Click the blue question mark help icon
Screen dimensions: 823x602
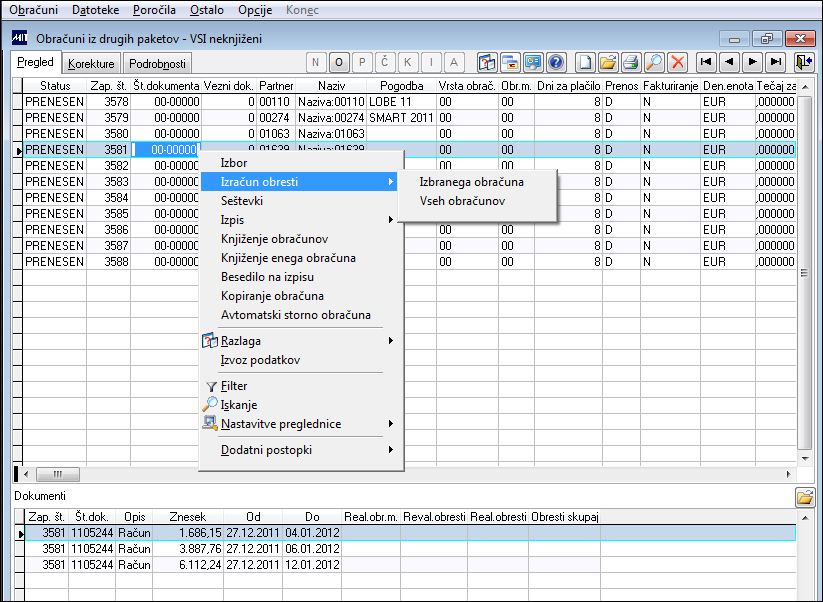tap(556, 62)
